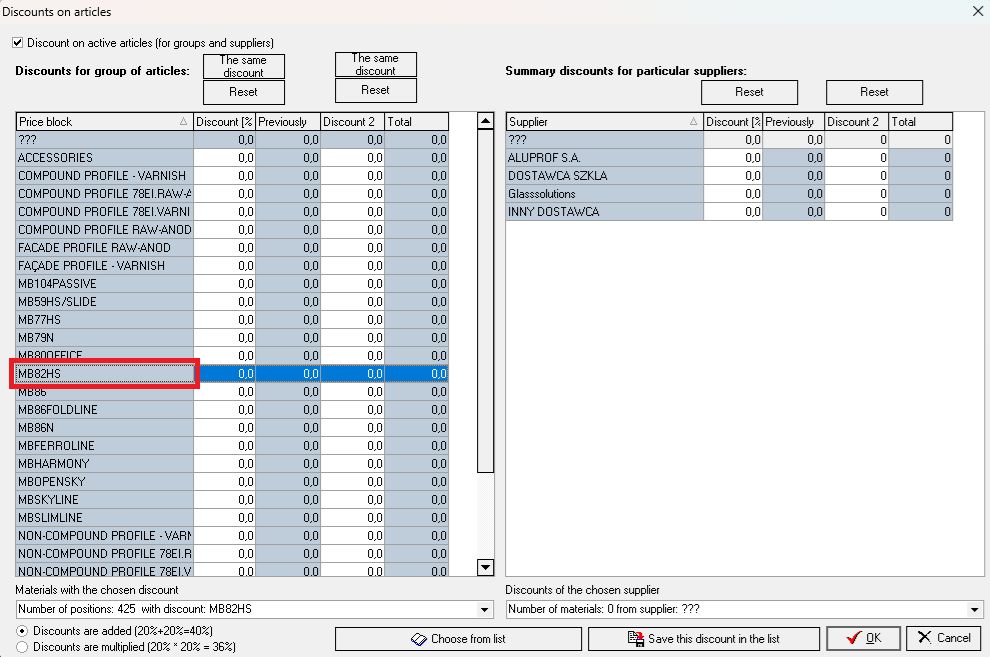This screenshot has height=657, width=990.
Task: Expand Discounts of the chosen supplier dropdown
Action: [x=976, y=610]
